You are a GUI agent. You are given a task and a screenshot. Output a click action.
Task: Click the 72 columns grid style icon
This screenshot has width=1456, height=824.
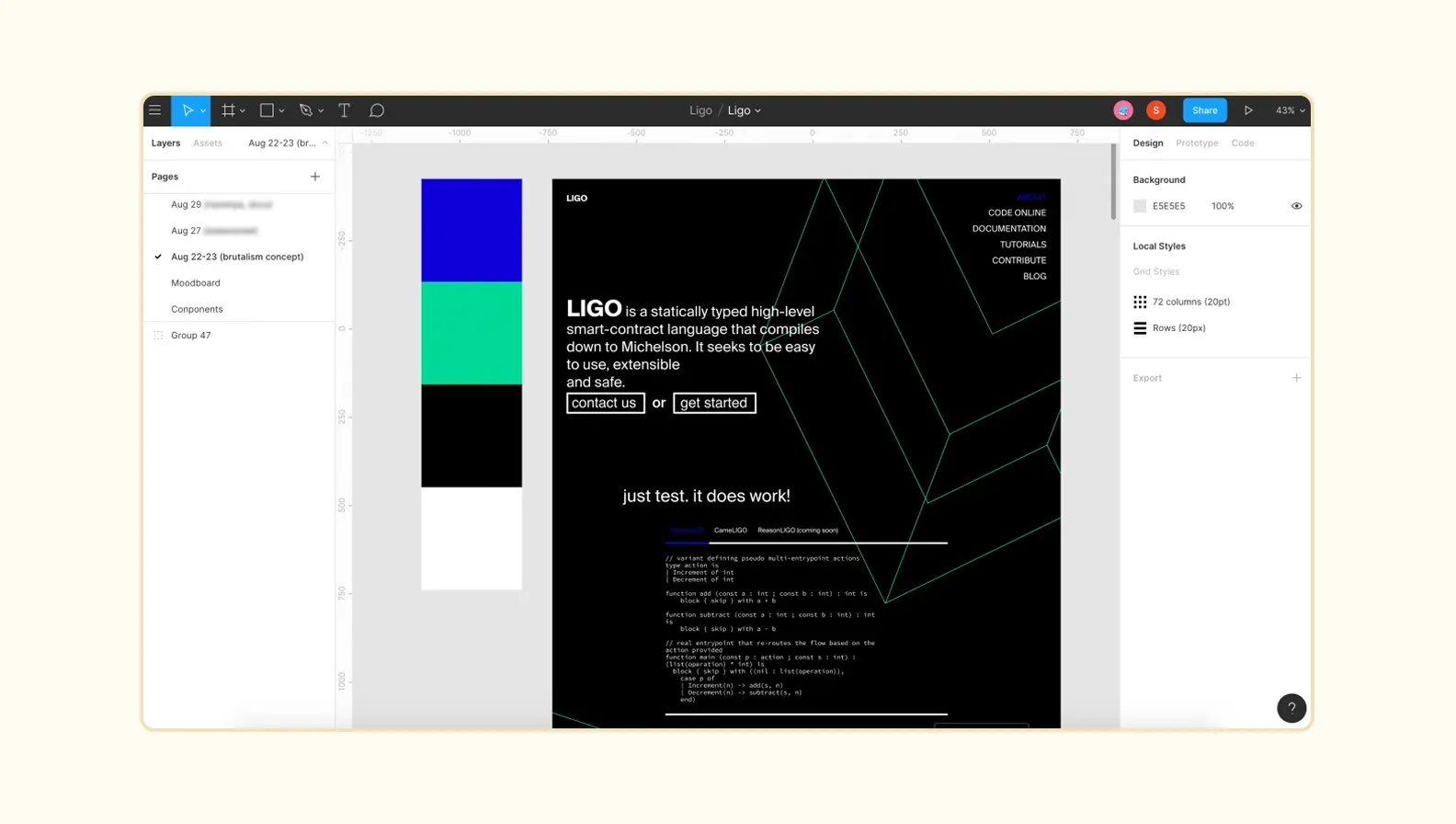tap(1140, 302)
